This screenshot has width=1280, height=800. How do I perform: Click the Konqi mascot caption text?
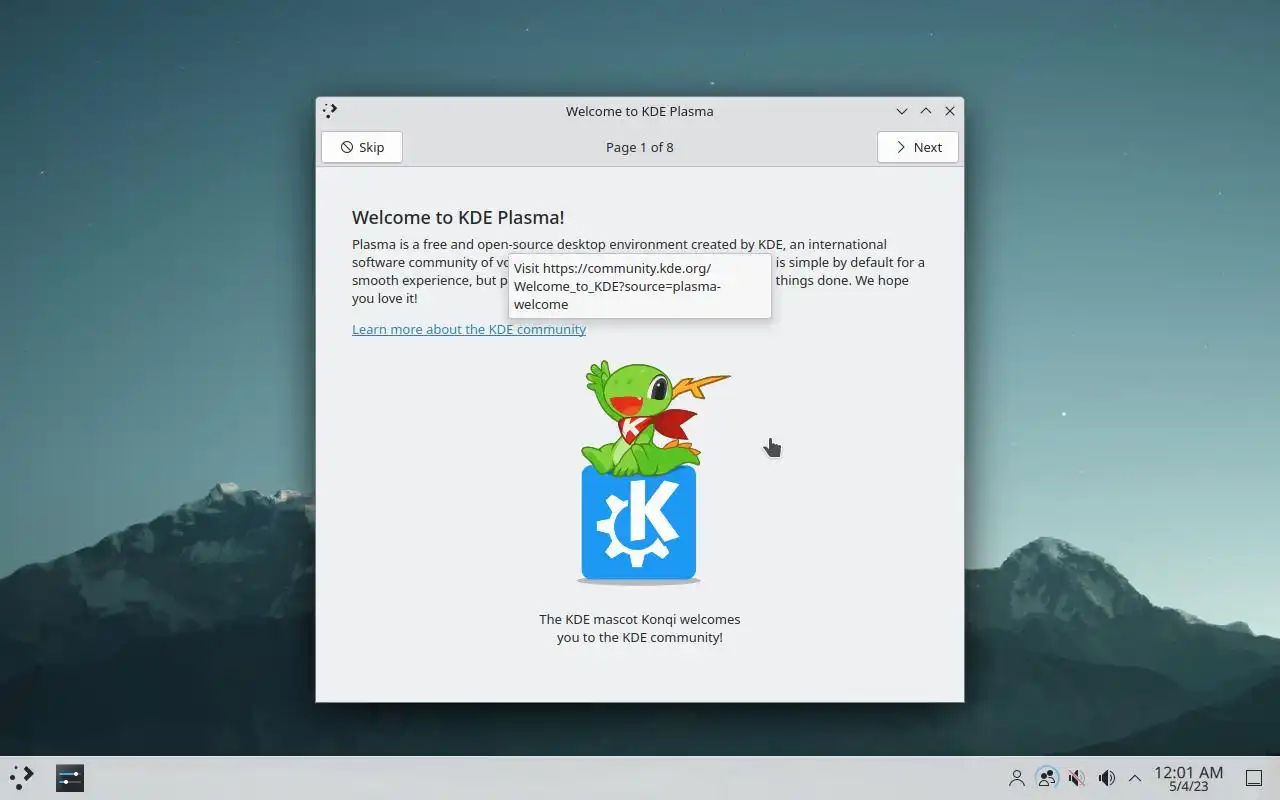click(640, 628)
